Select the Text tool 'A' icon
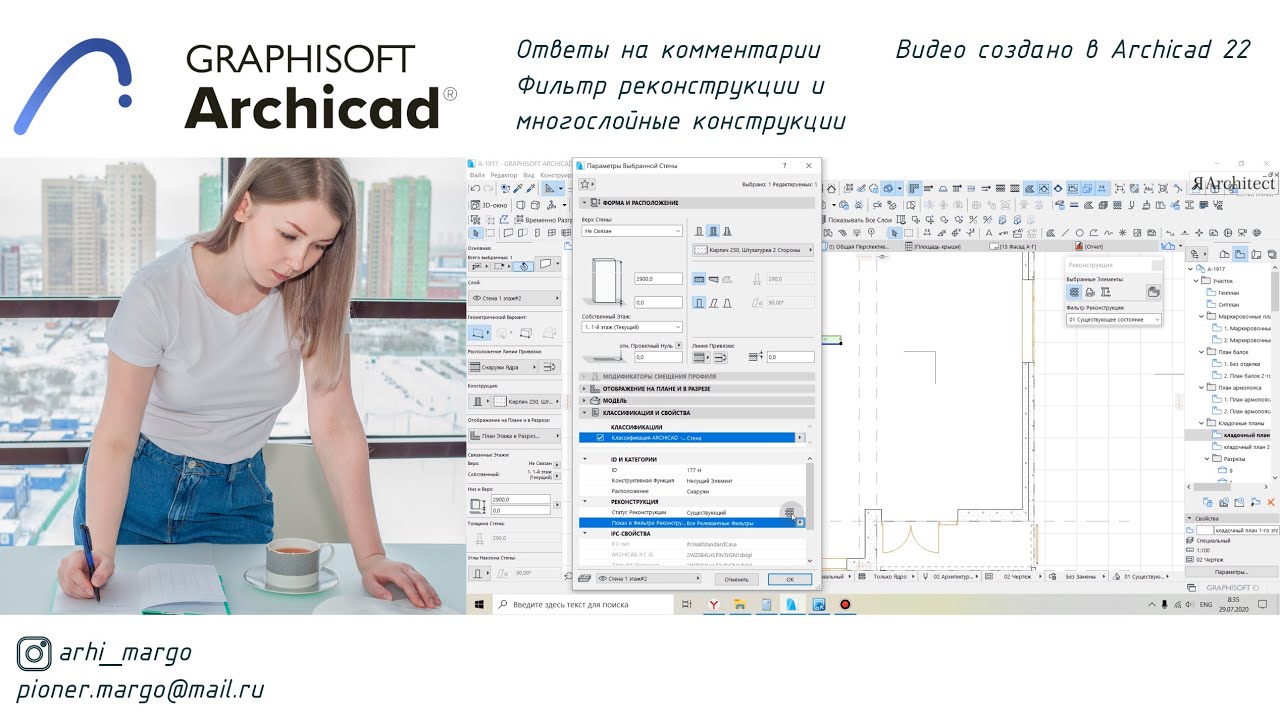Screen dimensions: 1280x720 (989, 233)
